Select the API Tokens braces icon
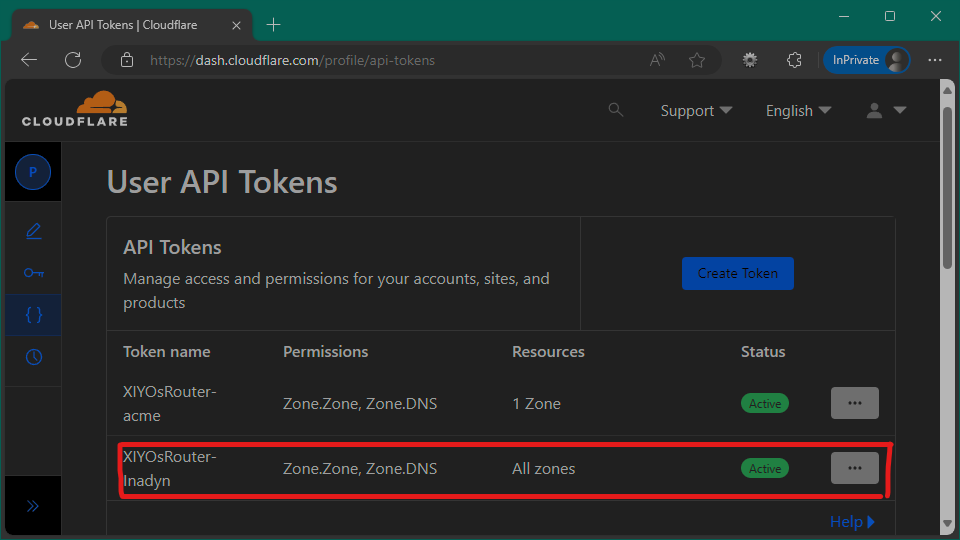The height and width of the screenshot is (540, 960). (33, 315)
